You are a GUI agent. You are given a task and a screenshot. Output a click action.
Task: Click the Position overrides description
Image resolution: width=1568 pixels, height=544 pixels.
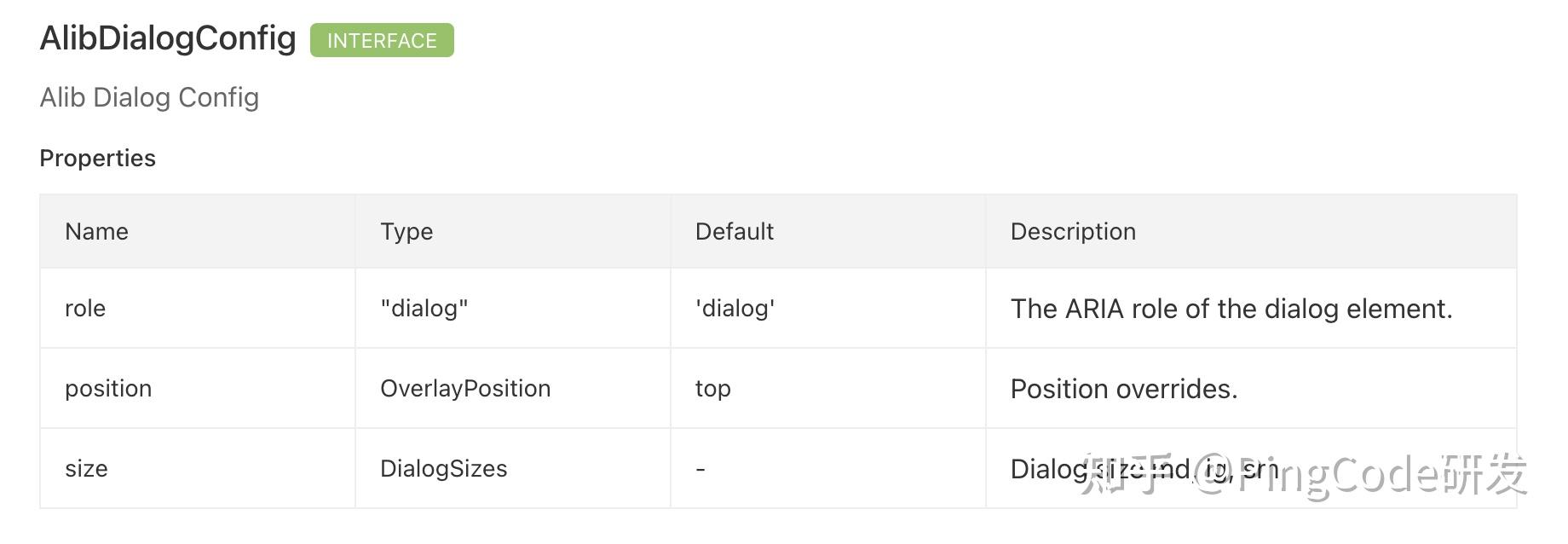[1124, 389]
